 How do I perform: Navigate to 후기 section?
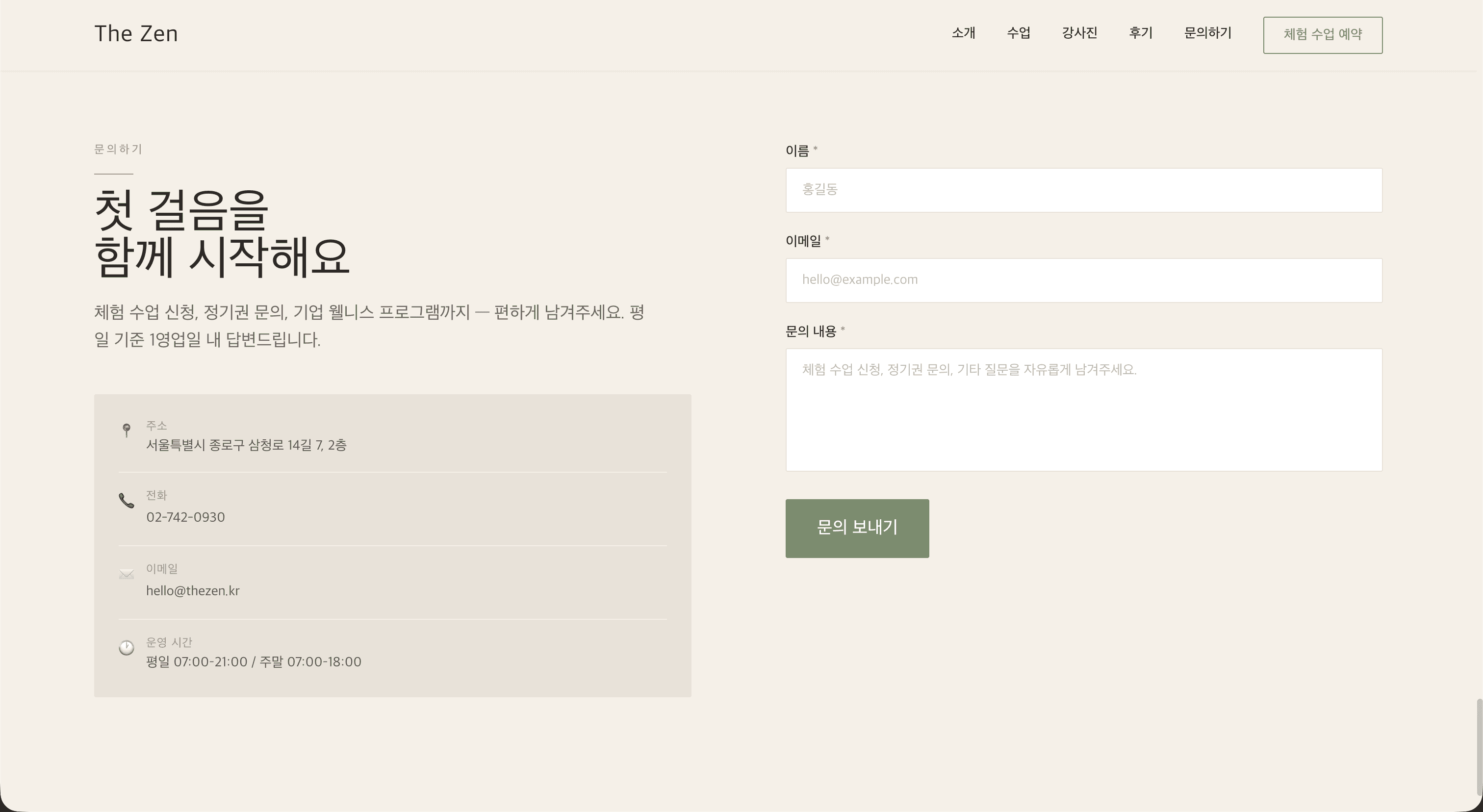(1141, 33)
